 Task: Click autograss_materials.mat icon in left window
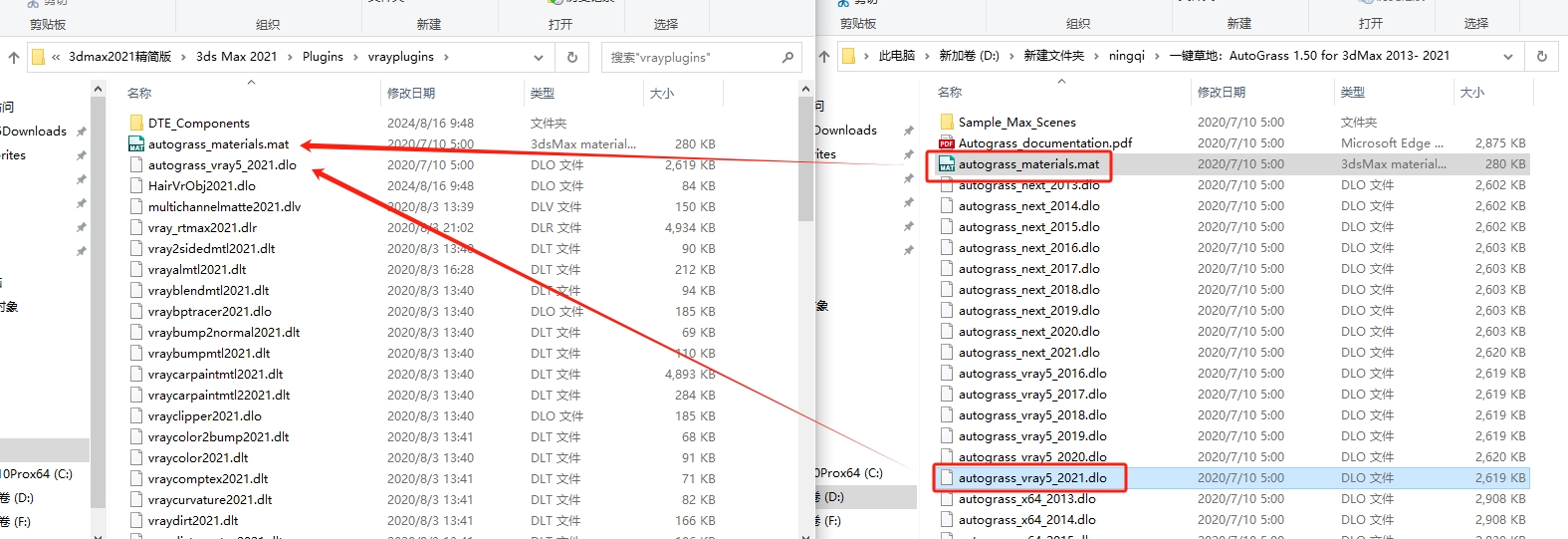(136, 143)
